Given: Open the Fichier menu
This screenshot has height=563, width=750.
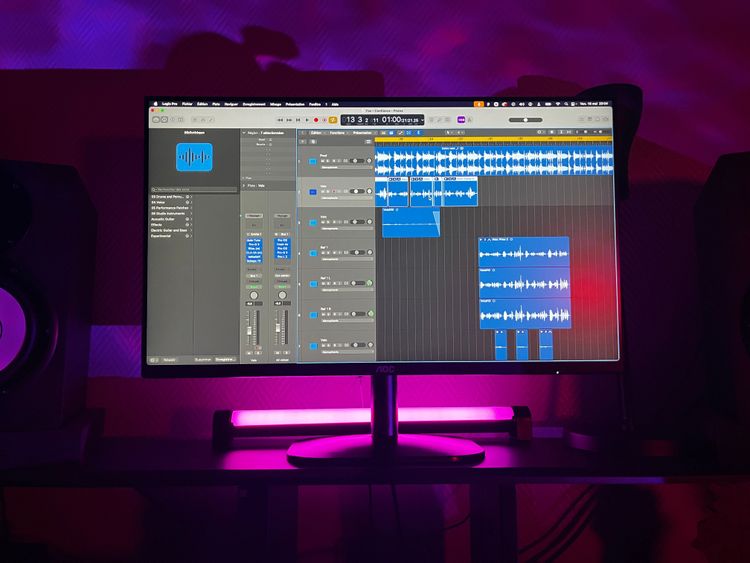Looking at the screenshot, I should 187,104.
